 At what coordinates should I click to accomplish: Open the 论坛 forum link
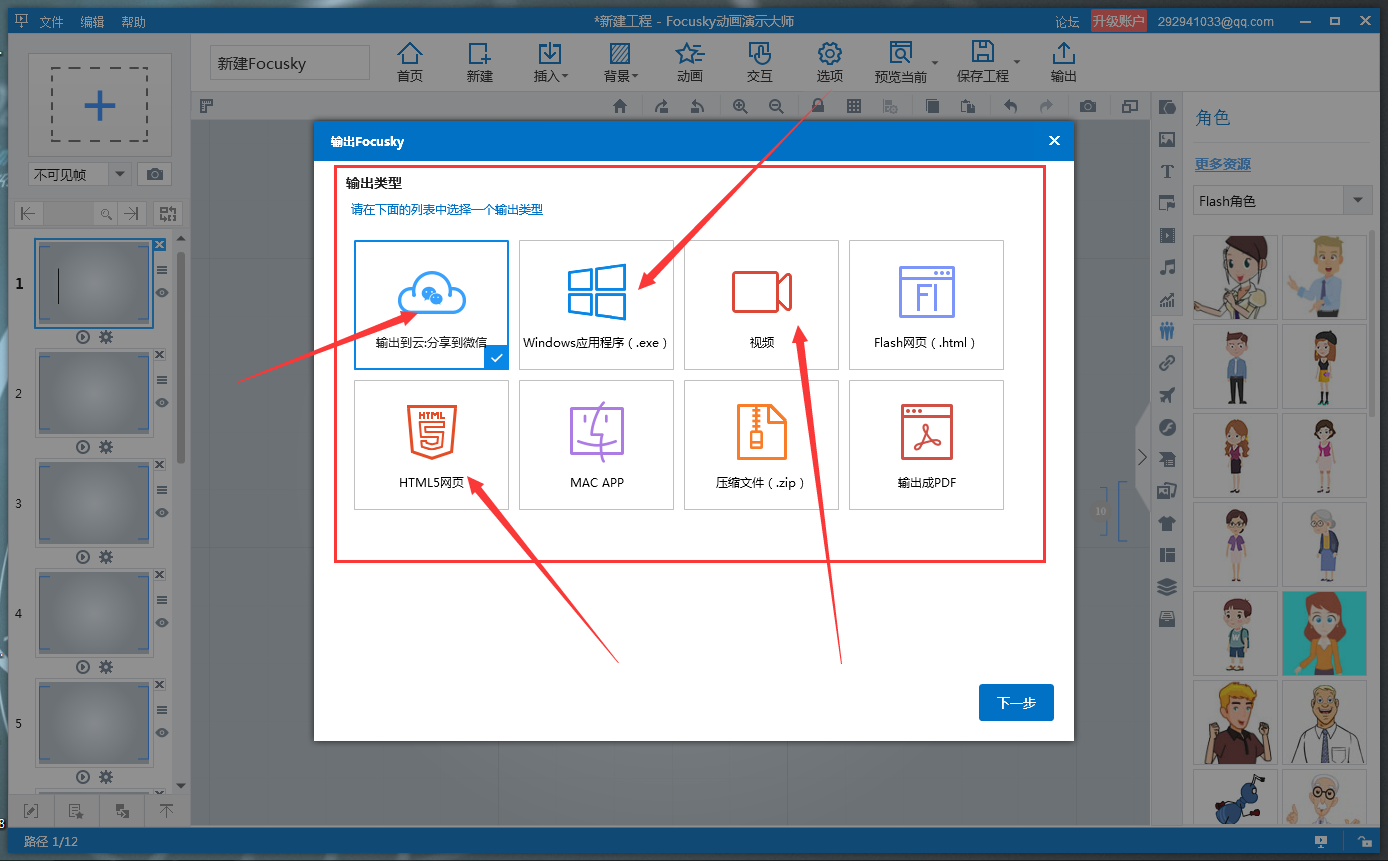coord(1067,22)
